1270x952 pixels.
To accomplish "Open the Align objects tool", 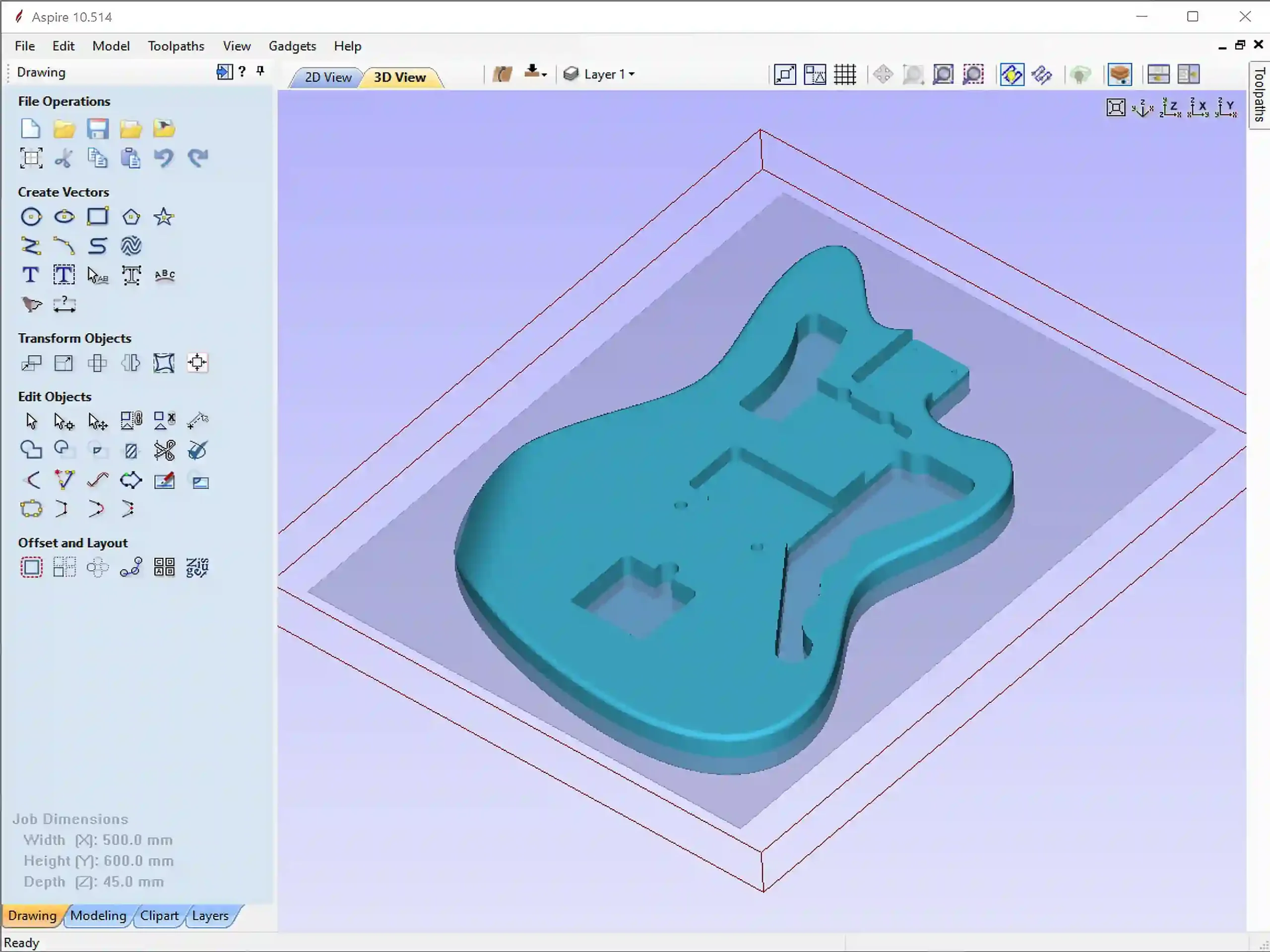I will (197, 363).
